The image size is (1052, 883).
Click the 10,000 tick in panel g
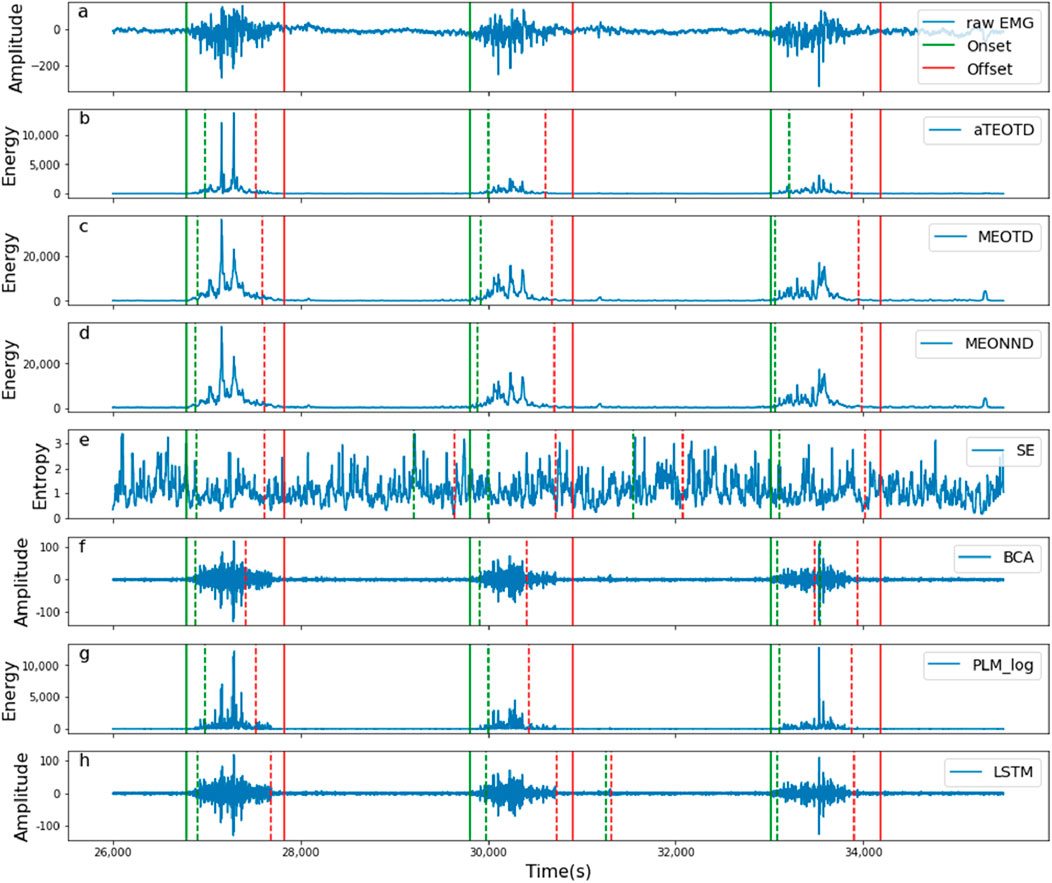(42, 666)
